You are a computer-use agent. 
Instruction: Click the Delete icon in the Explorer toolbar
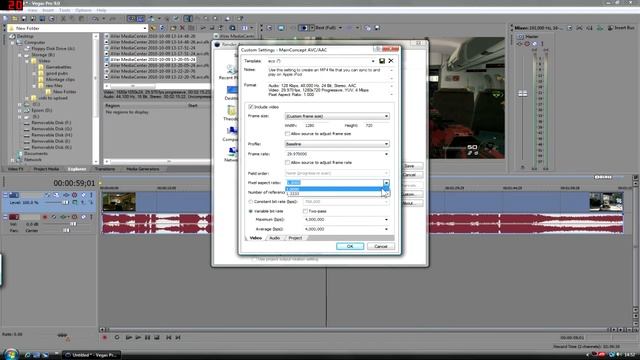[x=182, y=28]
